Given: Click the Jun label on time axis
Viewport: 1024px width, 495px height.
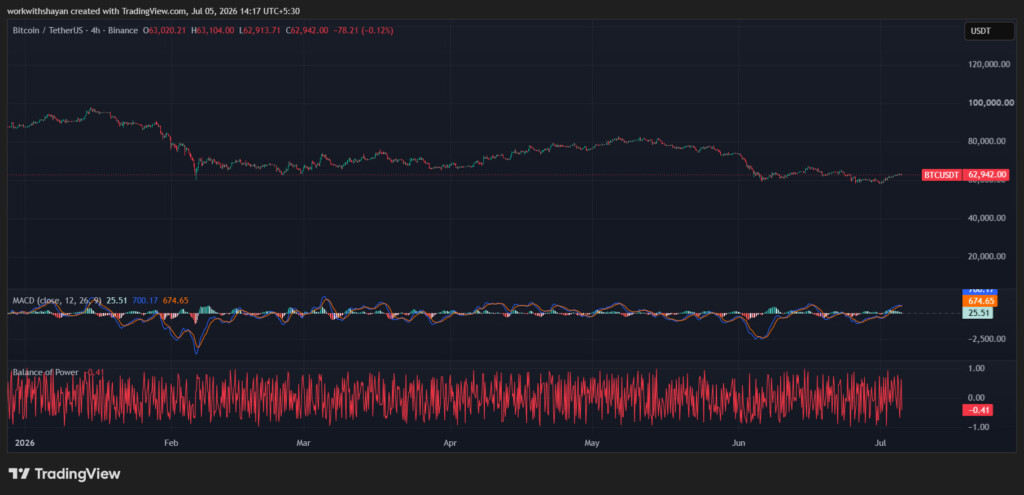Looking at the screenshot, I should pyautogui.click(x=739, y=443).
